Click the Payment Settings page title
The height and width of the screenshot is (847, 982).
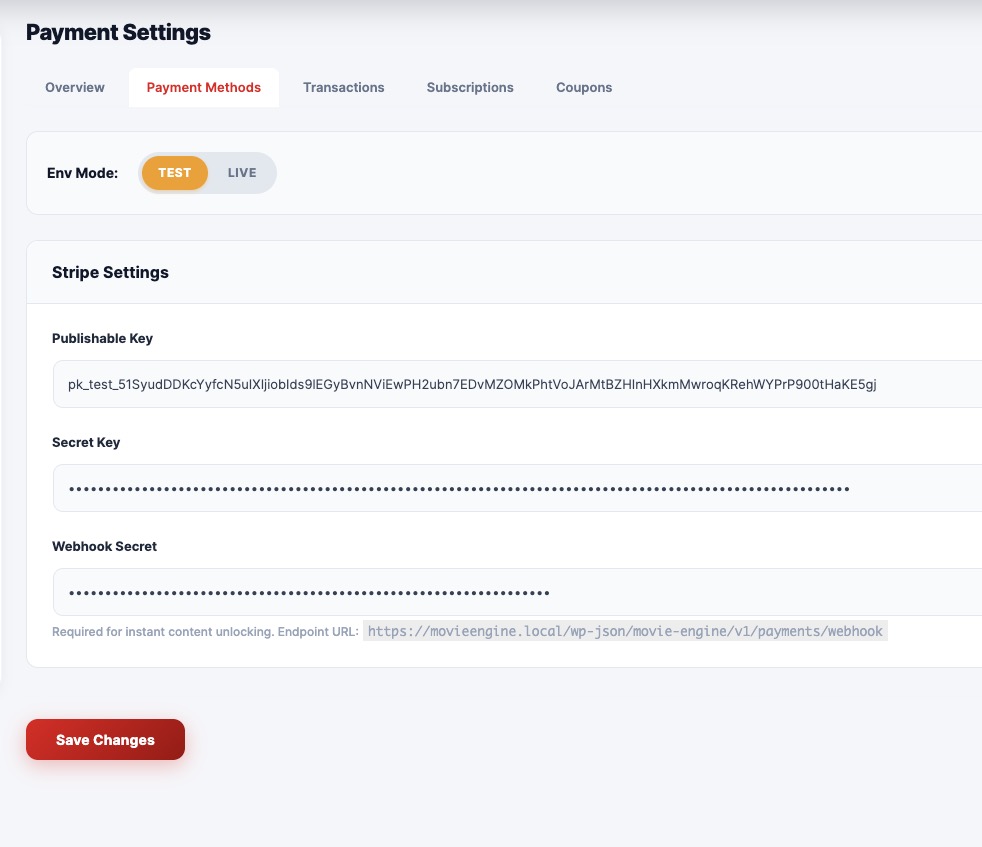(x=118, y=32)
